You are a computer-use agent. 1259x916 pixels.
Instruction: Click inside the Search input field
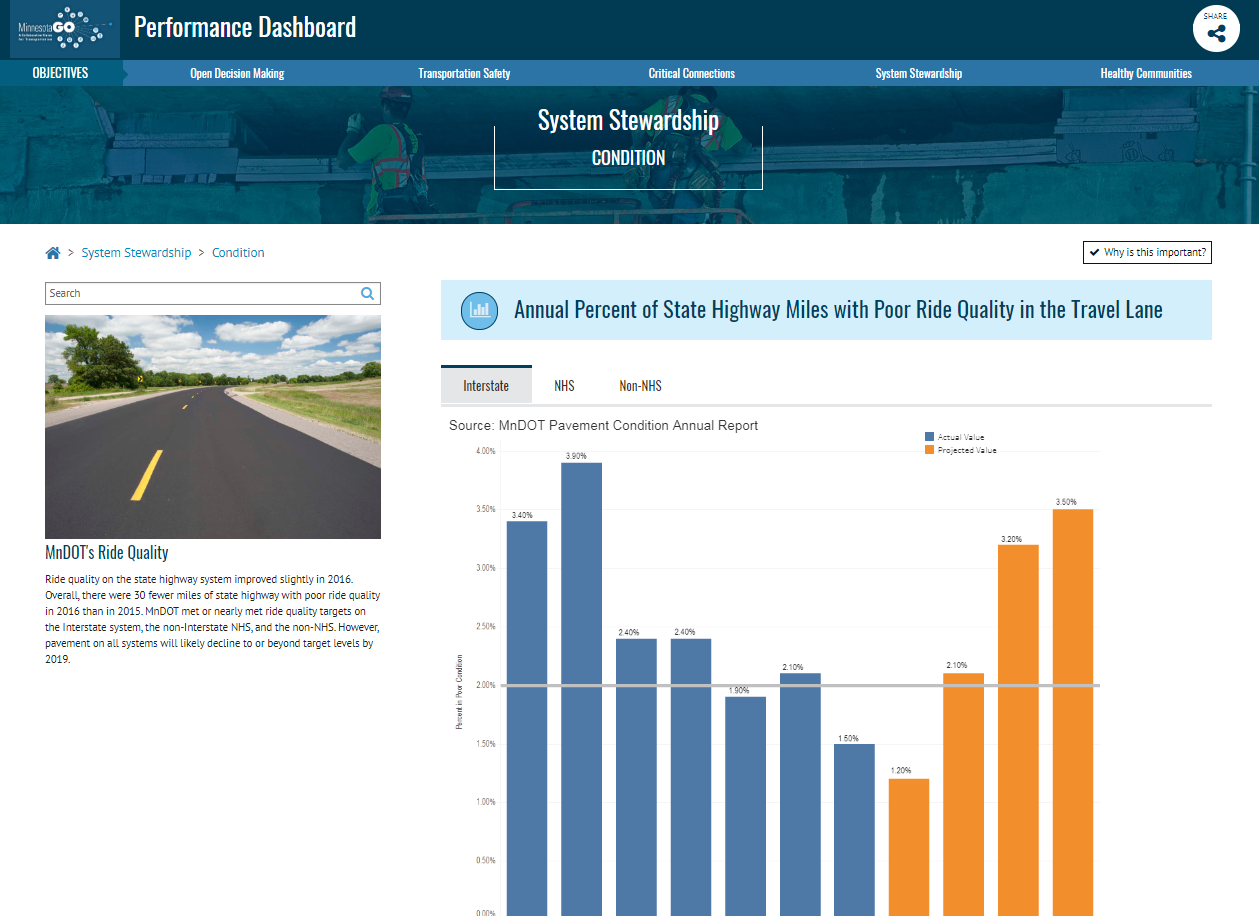click(x=200, y=293)
